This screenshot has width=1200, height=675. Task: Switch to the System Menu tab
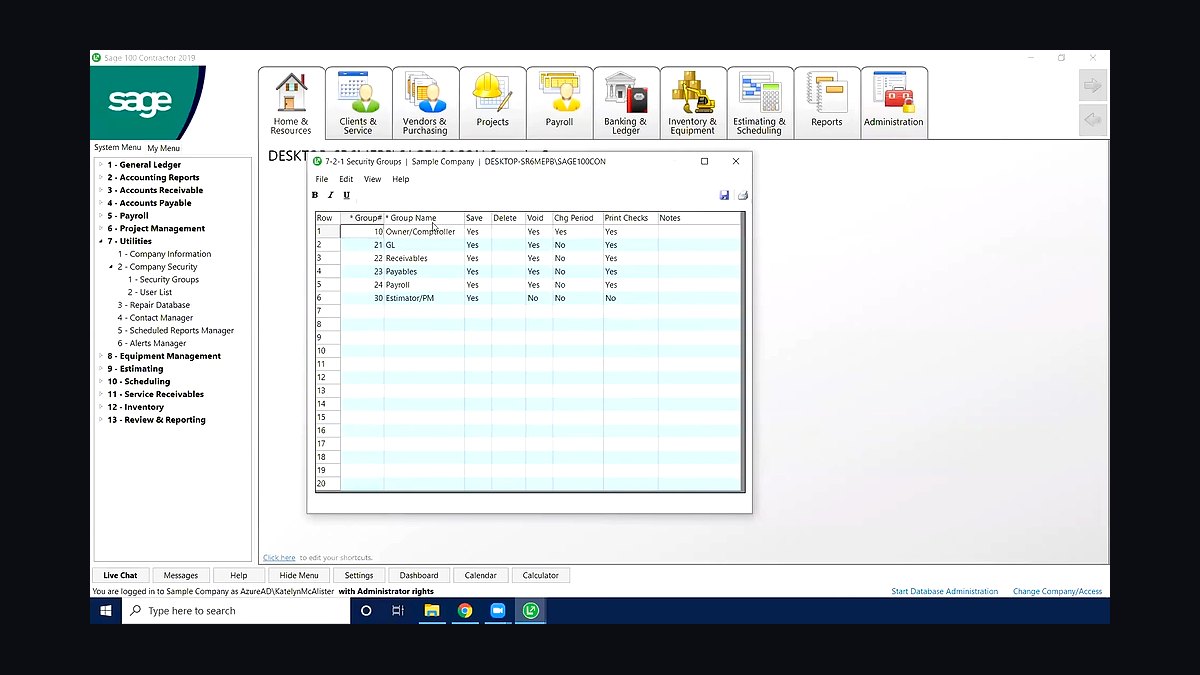coord(118,148)
